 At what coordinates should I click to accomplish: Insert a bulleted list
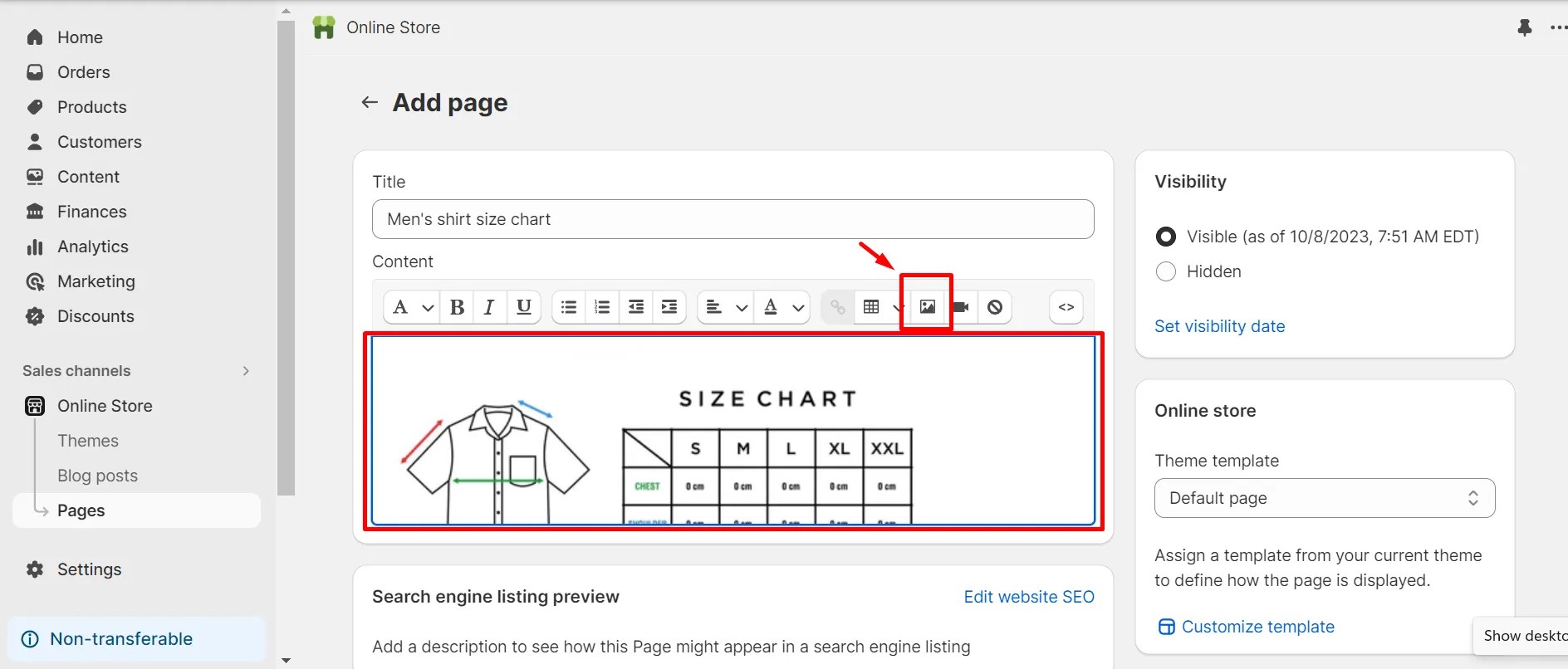pos(569,307)
